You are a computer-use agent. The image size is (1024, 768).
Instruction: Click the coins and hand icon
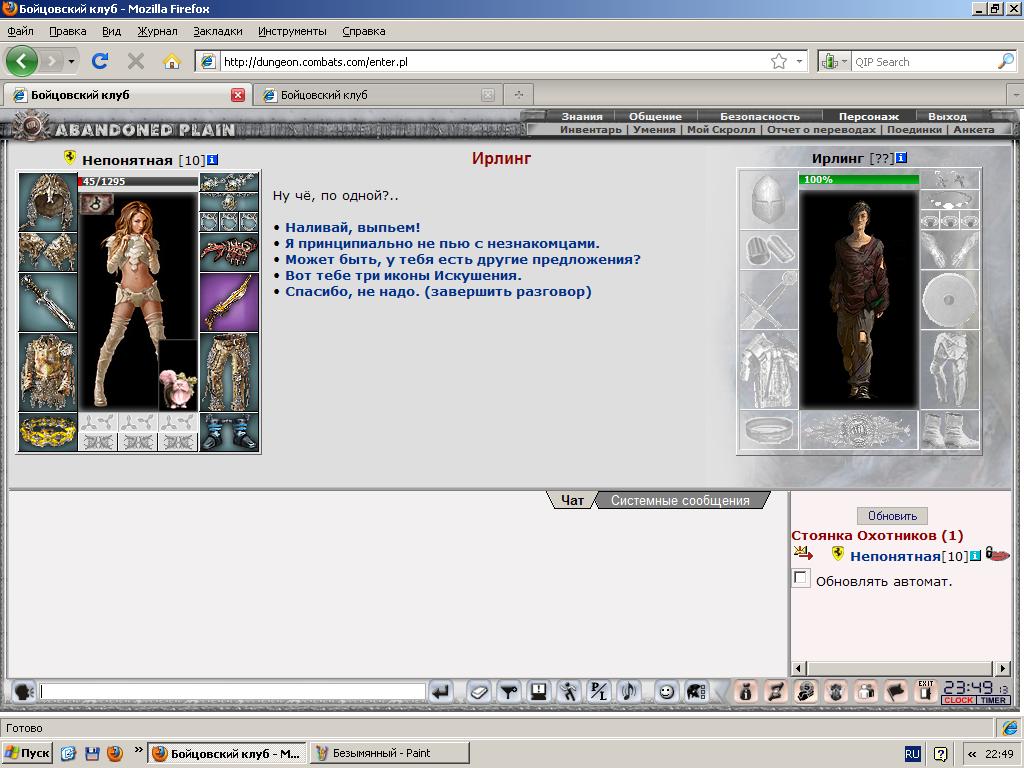point(806,691)
